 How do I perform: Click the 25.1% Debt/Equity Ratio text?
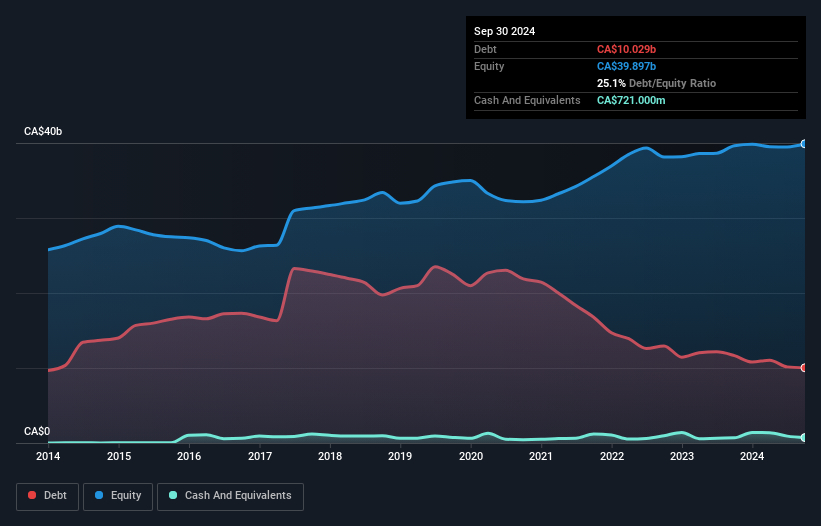(657, 83)
